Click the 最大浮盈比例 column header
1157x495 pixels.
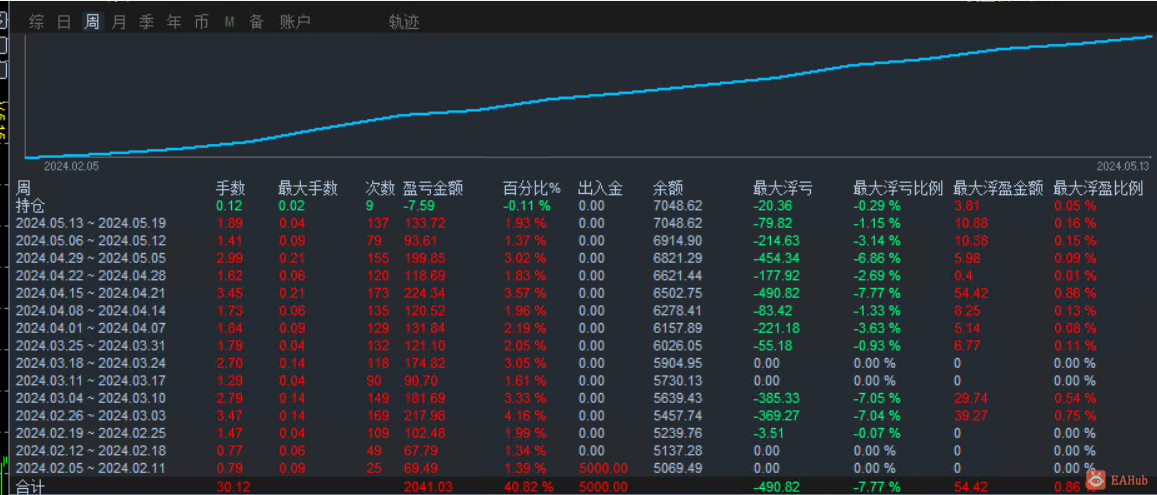click(x=1098, y=189)
